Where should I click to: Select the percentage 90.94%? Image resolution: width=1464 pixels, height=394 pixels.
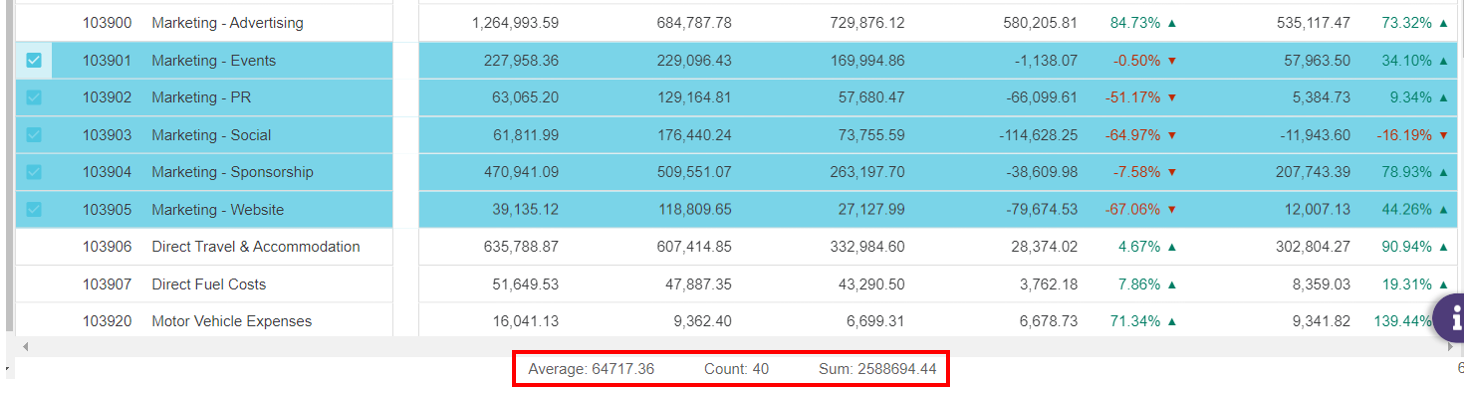pyautogui.click(x=1406, y=247)
